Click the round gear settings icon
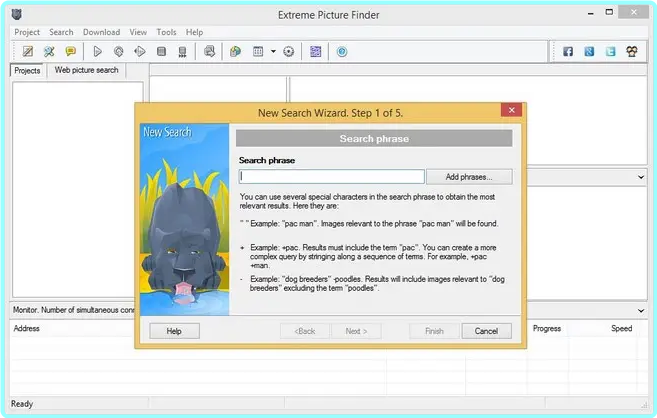This screenshot has width=657, height=418. point(288,52)
